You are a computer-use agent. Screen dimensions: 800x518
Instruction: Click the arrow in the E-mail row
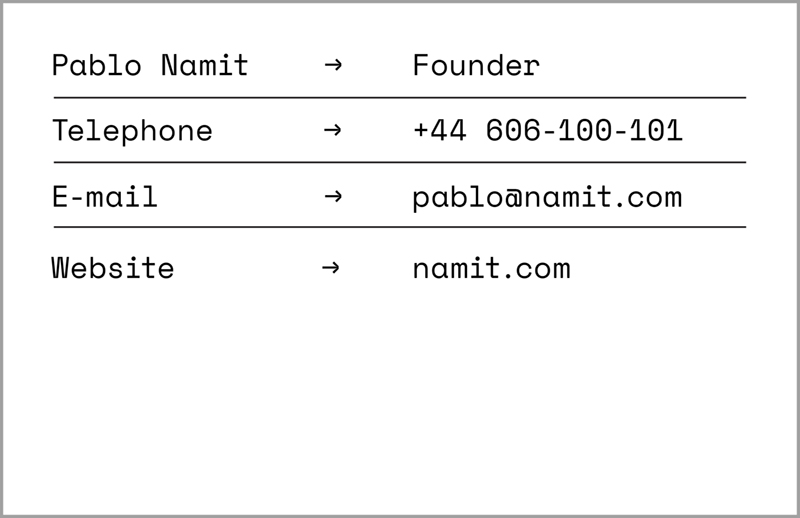tap(333, 196)
